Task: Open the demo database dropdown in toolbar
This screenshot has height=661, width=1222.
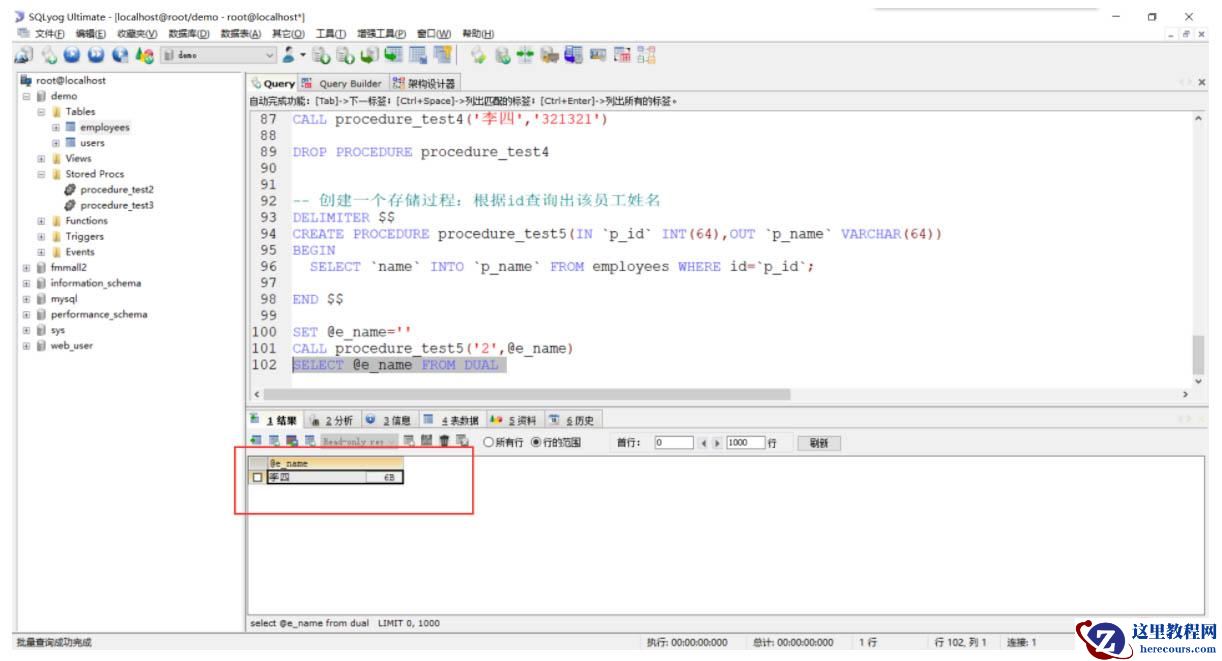Action: point(271,56)
